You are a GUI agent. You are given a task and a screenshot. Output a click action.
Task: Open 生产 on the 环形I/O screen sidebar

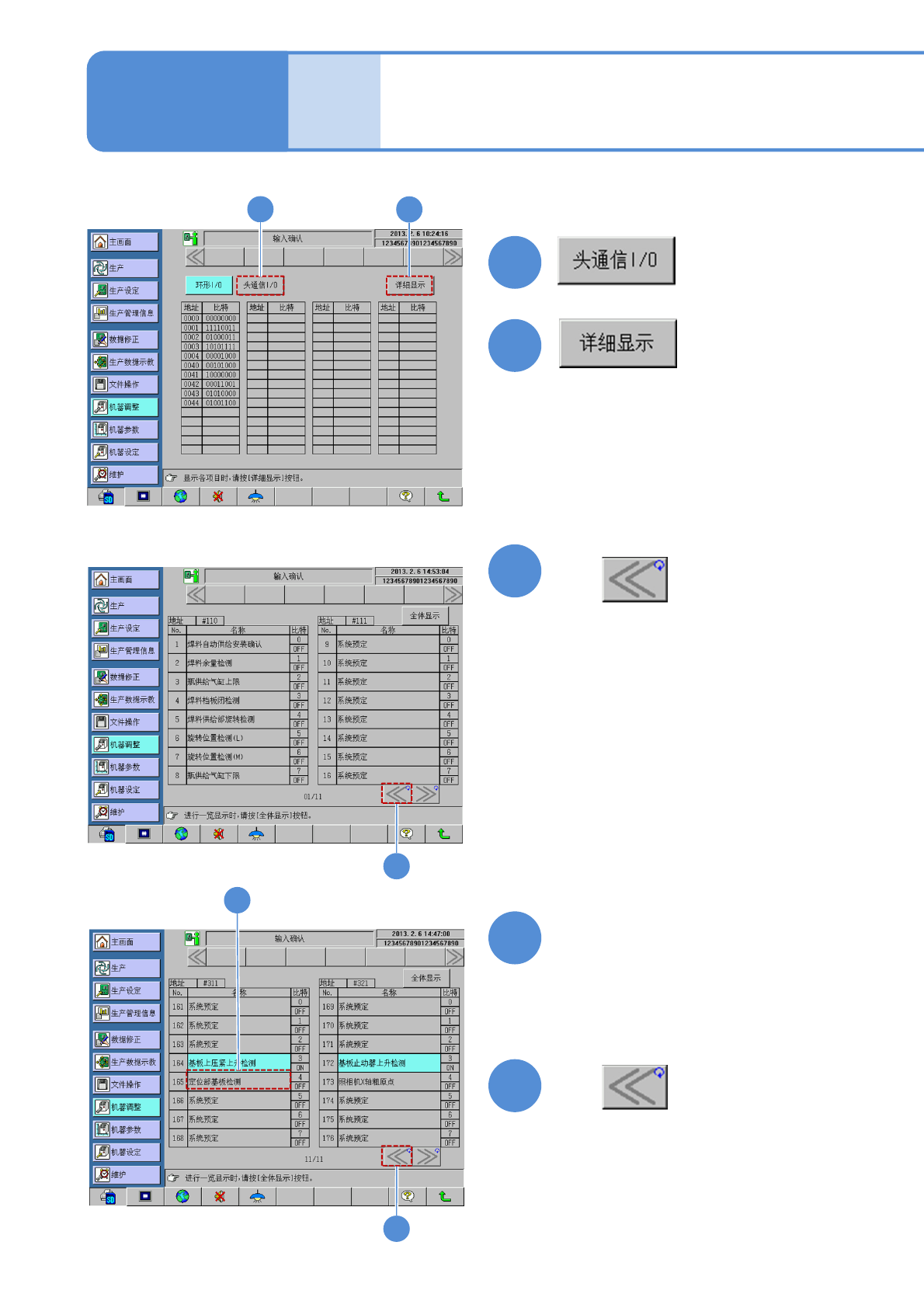[x=124, y=268]
